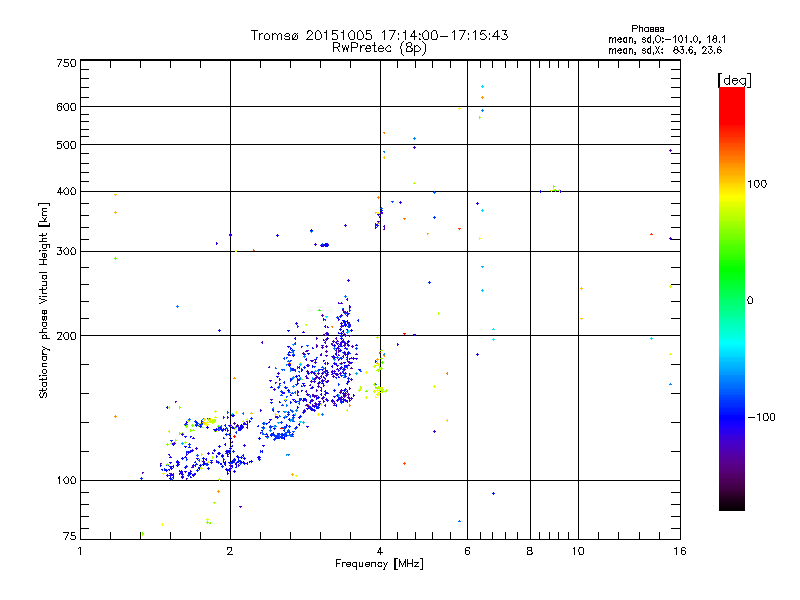Click the 16 MHz x-axis tick label
This screenshot has width=800, height=600.
(680, 551)
